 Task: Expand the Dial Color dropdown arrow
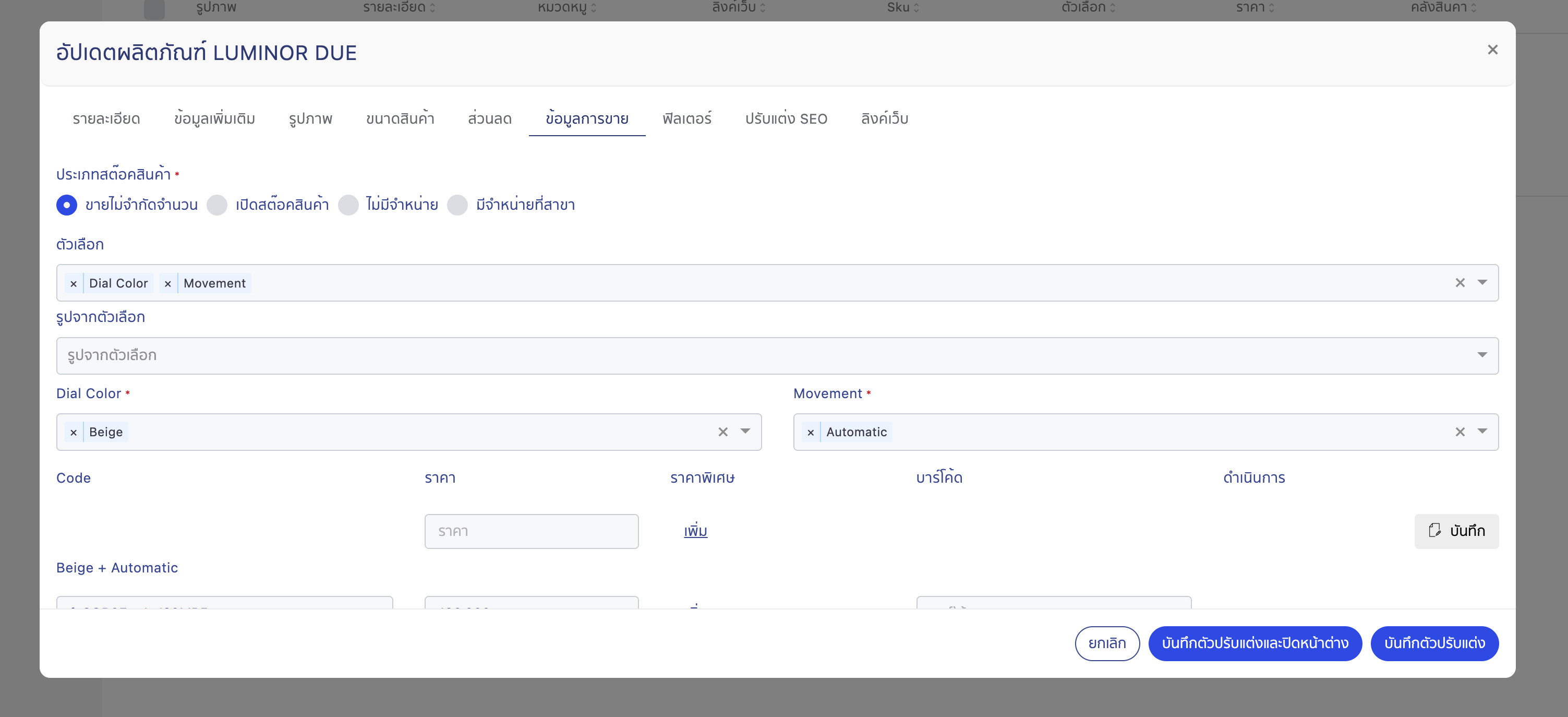coord(745,432)
